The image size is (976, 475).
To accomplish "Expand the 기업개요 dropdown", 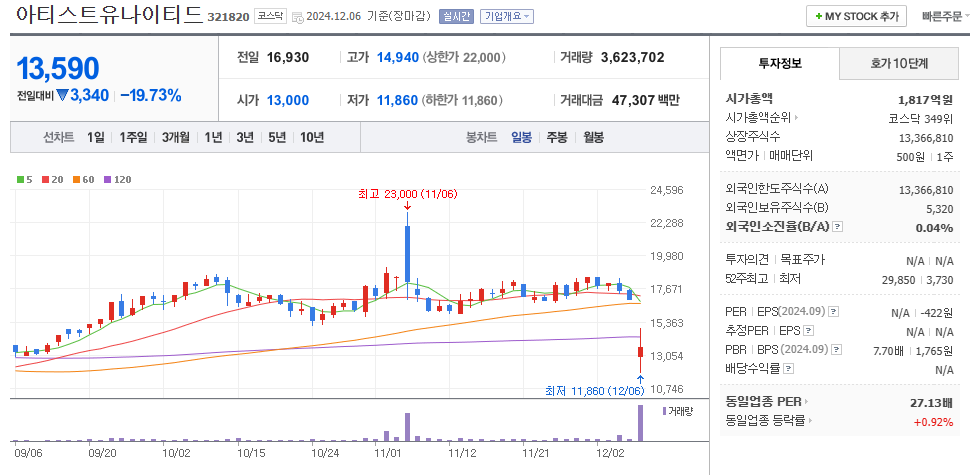I will pos(507,17).
